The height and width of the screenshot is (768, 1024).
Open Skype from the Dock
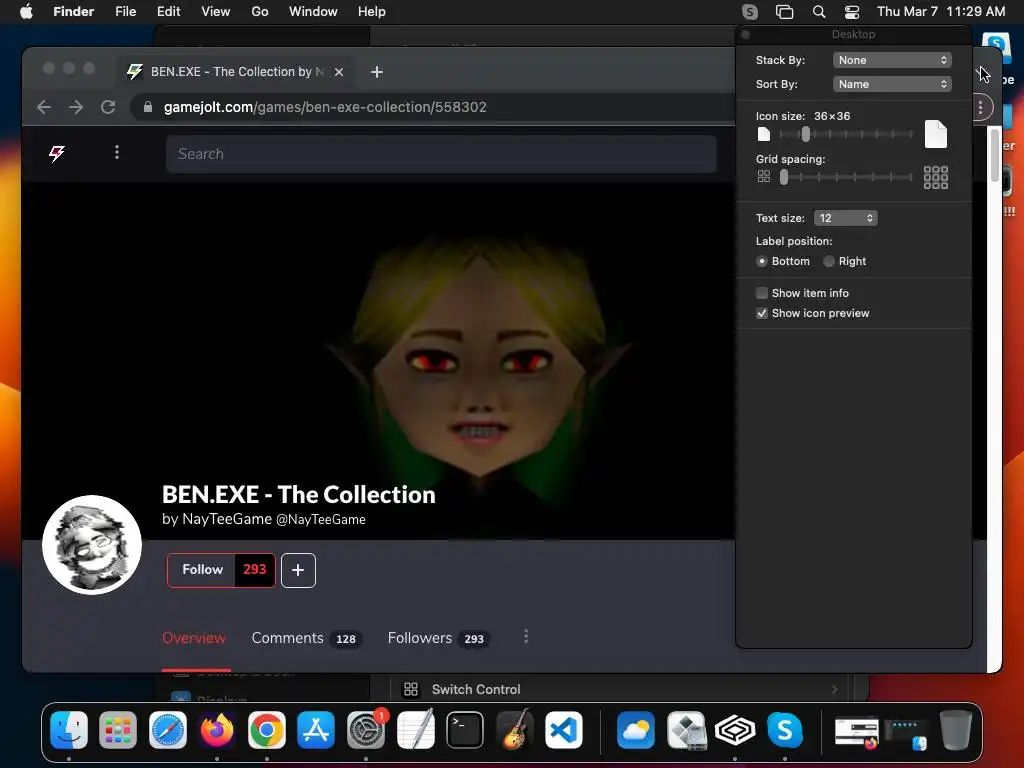pos(784,729)
